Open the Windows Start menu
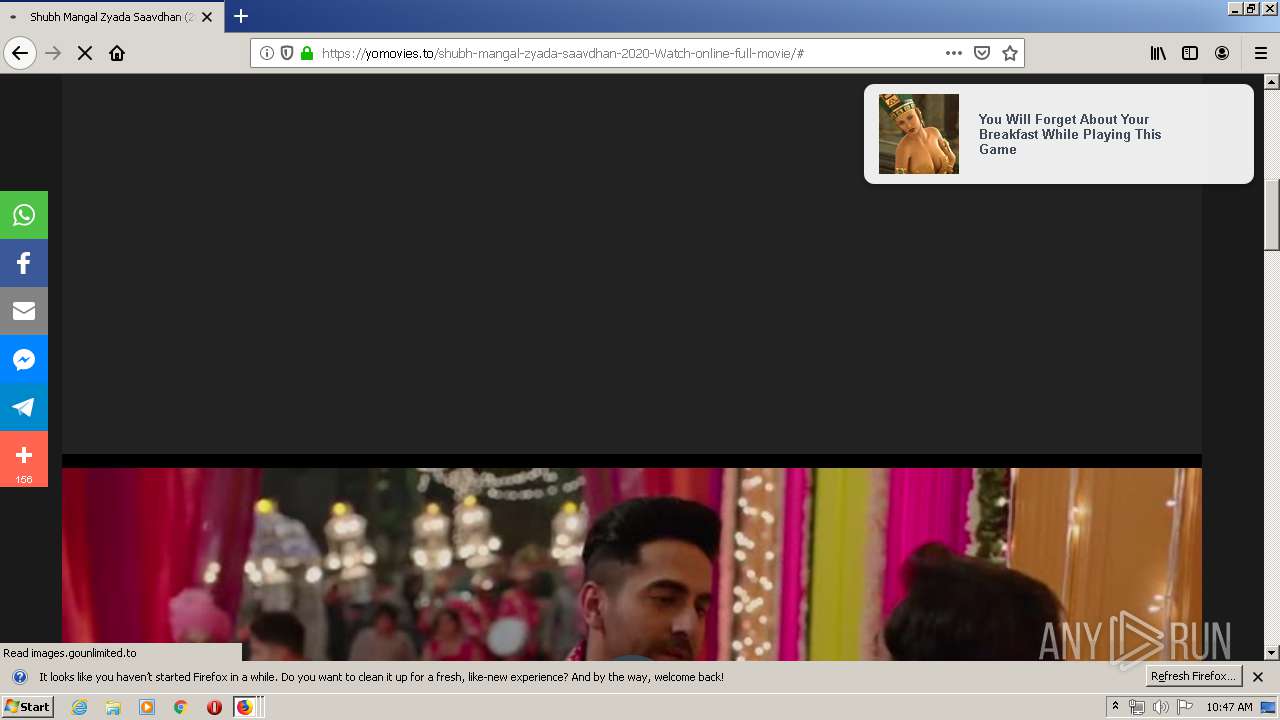Viewport: 1280px width, 720px height. 27,707
